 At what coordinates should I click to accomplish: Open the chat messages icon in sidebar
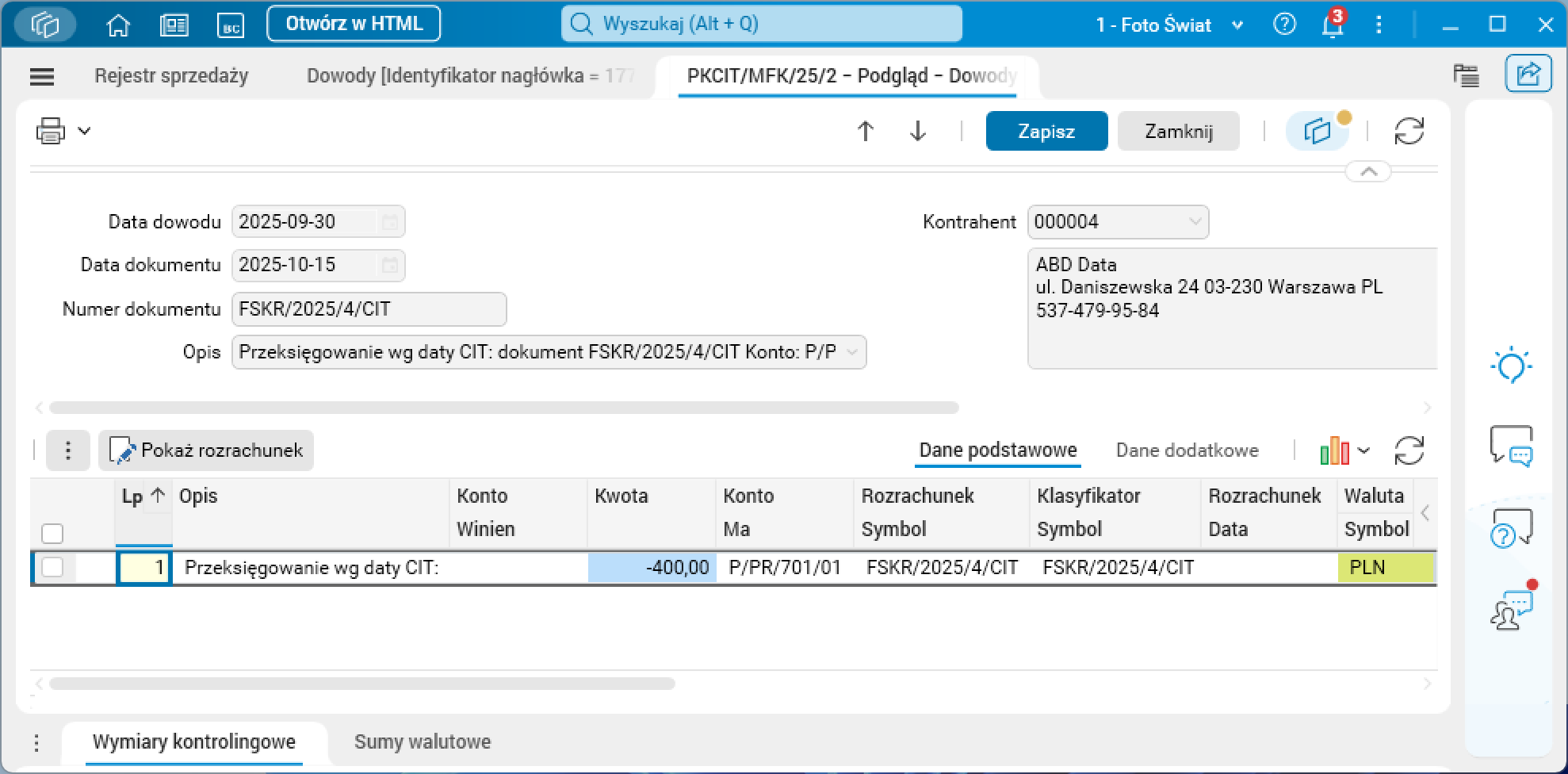[x=1511, y=445]
